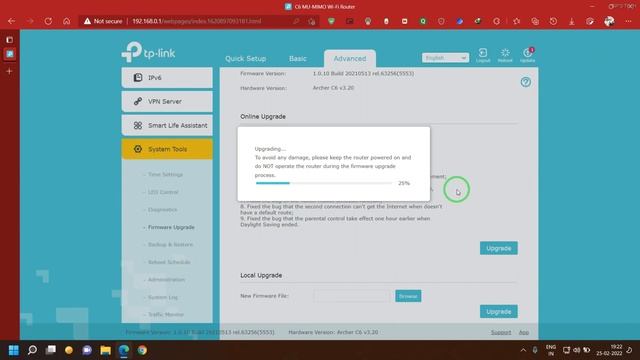
Task: Go back in the browser
Action: coord(11,21)
